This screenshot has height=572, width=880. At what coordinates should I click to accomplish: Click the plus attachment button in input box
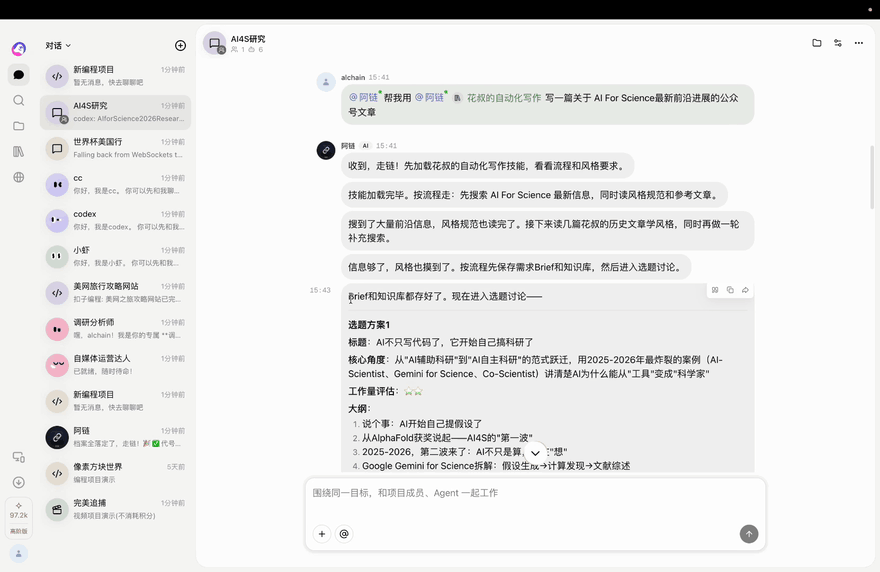point(322,534)
